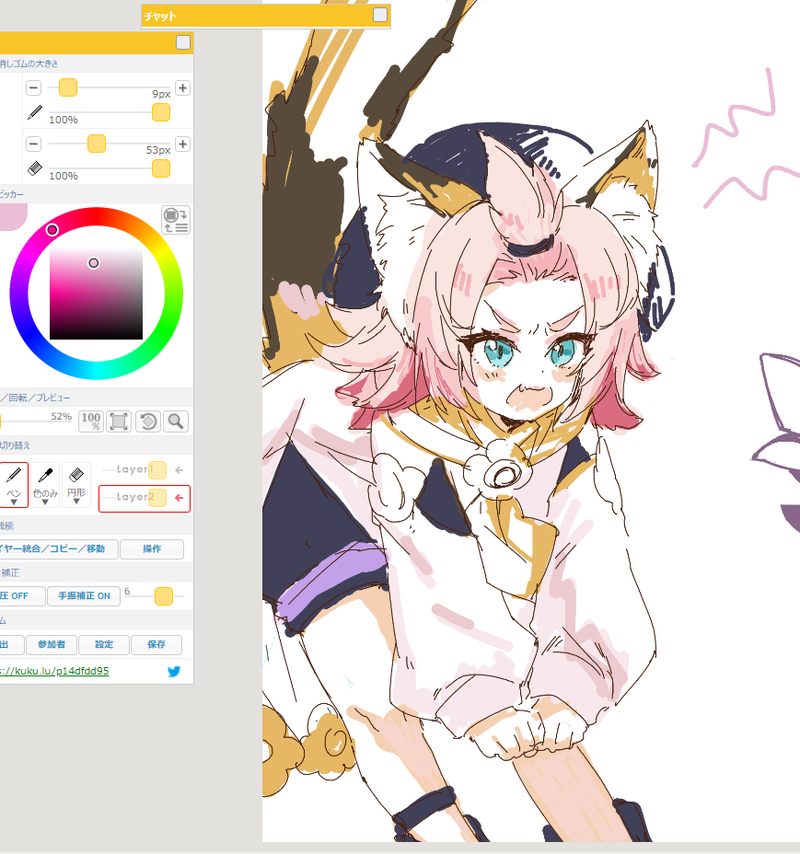Toggle the pen pressure OFF button

tap(22, 596)
